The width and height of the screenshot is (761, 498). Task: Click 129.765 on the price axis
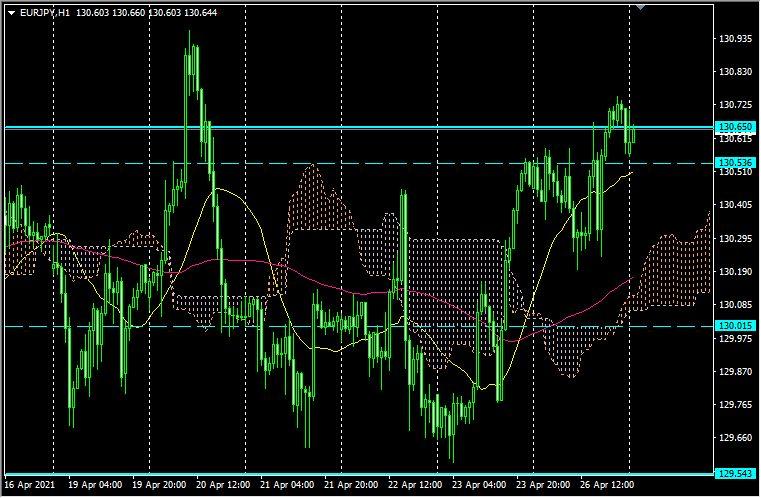(x=735, y=405)
